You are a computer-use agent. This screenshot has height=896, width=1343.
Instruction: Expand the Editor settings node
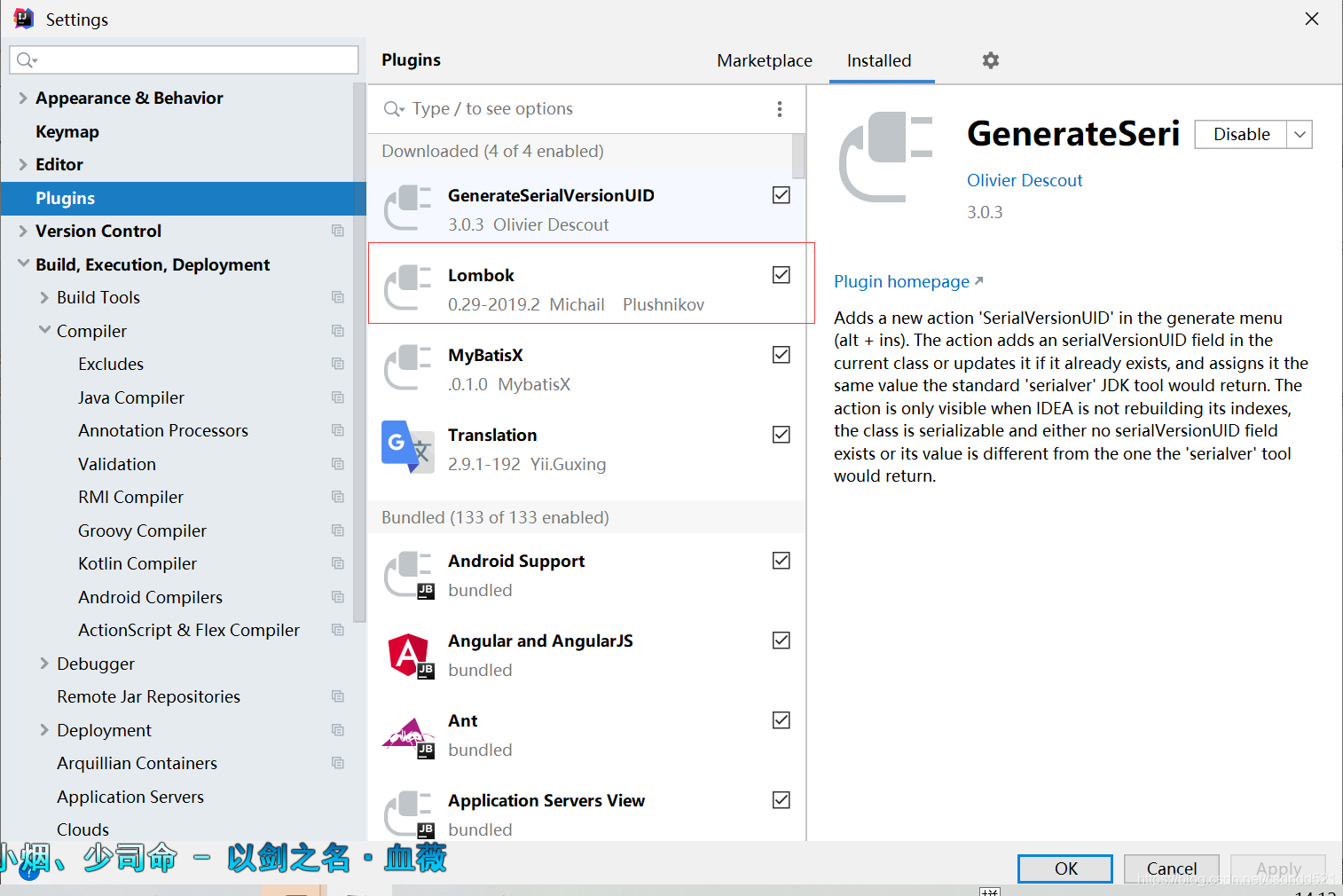coord(23,164)
